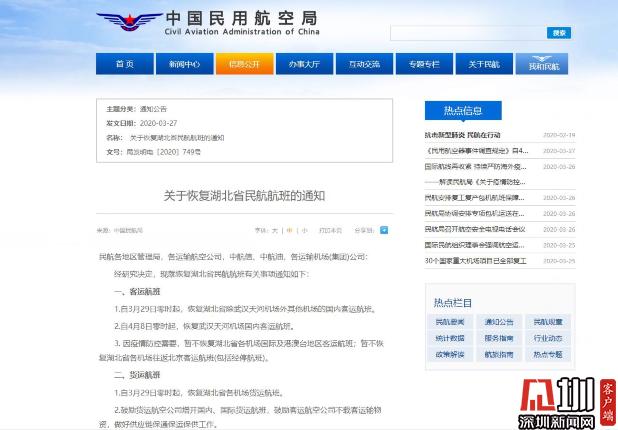Open the 互动交流 navigation tab

pos(364,64)
